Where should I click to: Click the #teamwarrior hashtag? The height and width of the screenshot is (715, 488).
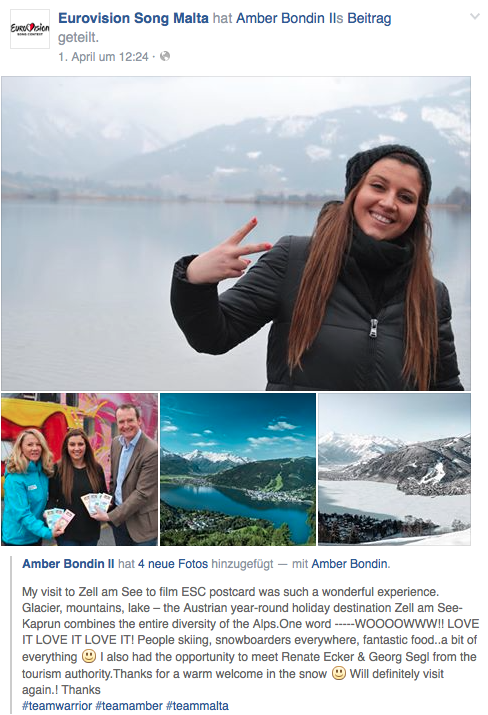click(x=57, y=706)
